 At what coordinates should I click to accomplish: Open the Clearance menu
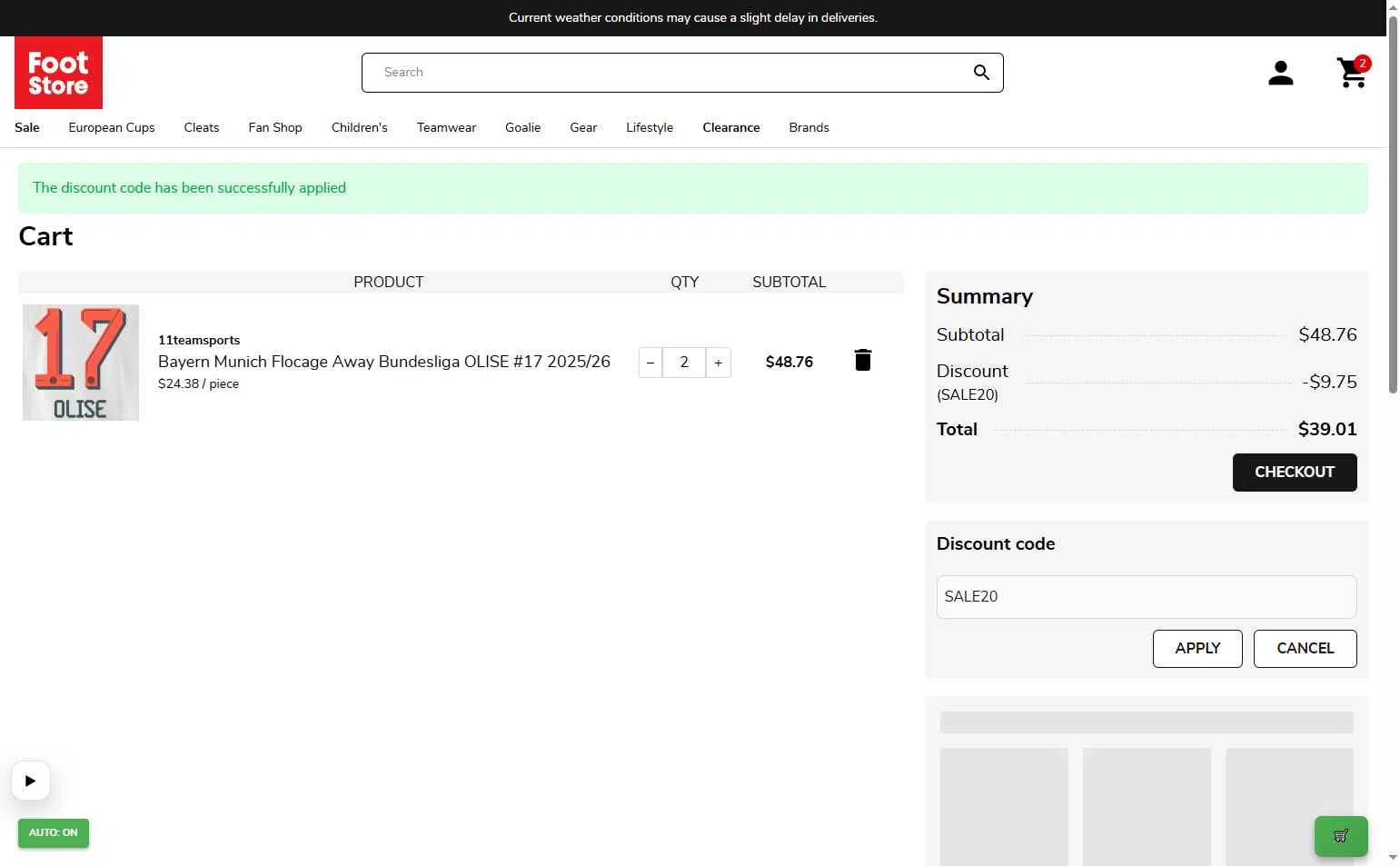pyautogui.click(x=731, y=127)
